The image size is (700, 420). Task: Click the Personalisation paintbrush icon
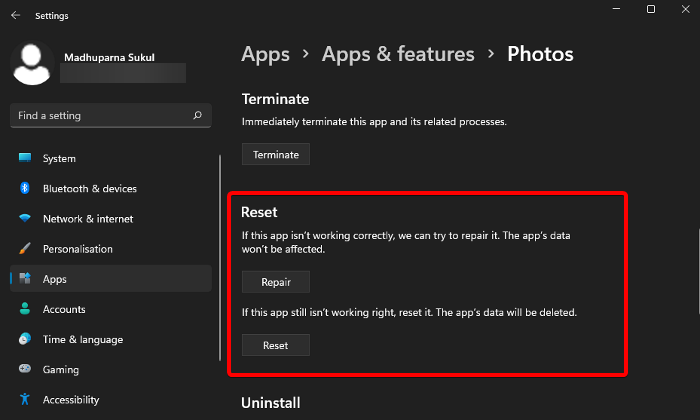(24, 249)
